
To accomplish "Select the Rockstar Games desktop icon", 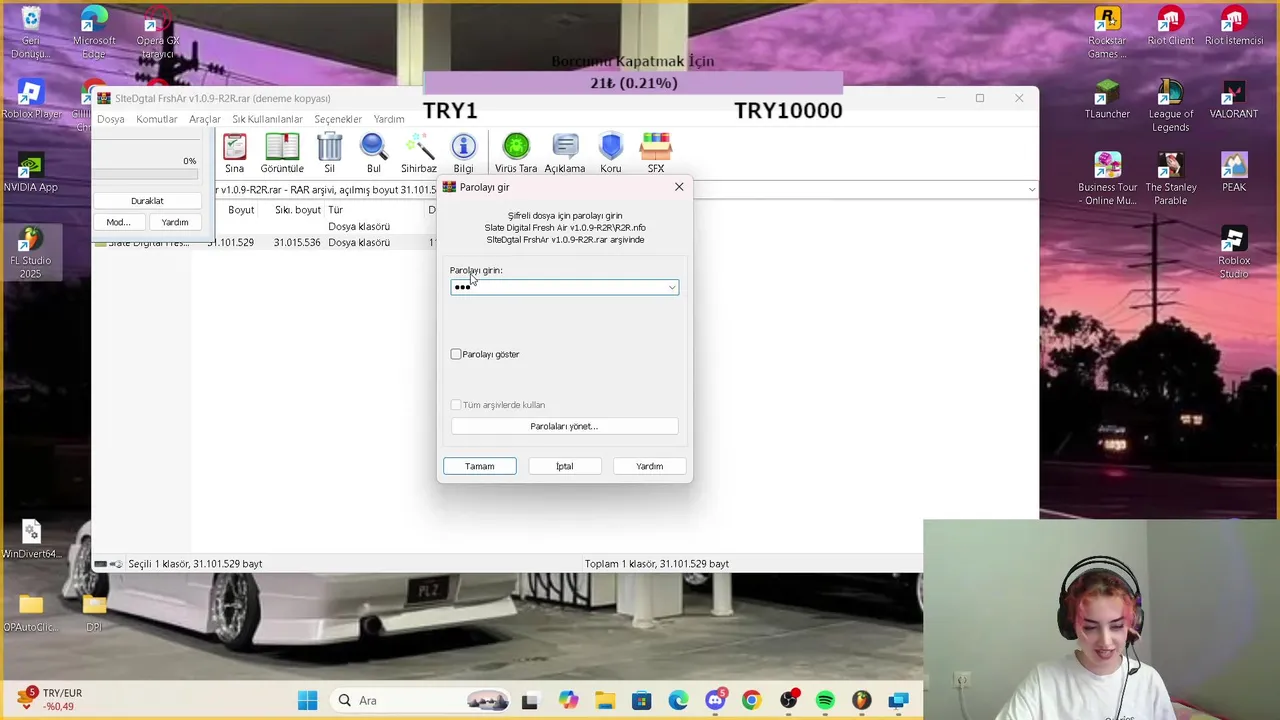I will pos(1107,33).
